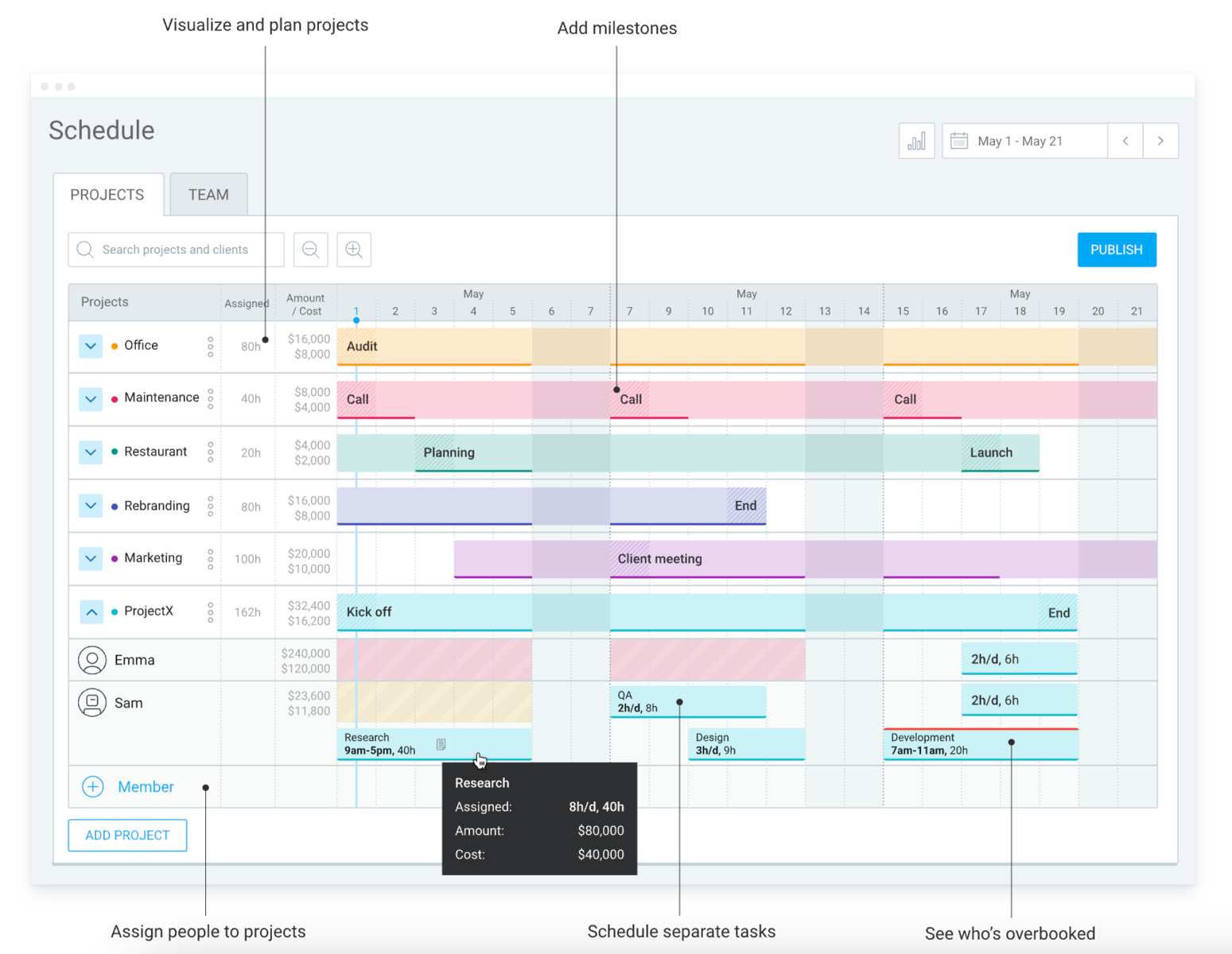Open the Office row three-dot menu
Viewport: 1232px width, 954px height.
[210, 346]
